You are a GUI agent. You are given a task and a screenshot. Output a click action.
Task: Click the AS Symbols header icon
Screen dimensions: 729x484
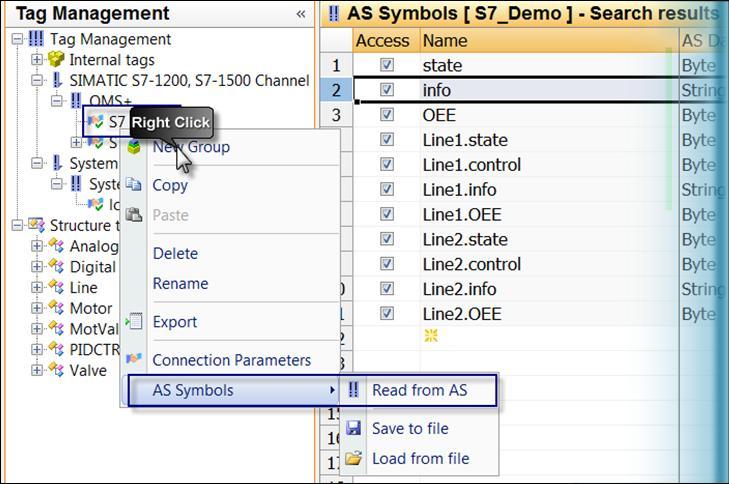click(333, 13)
